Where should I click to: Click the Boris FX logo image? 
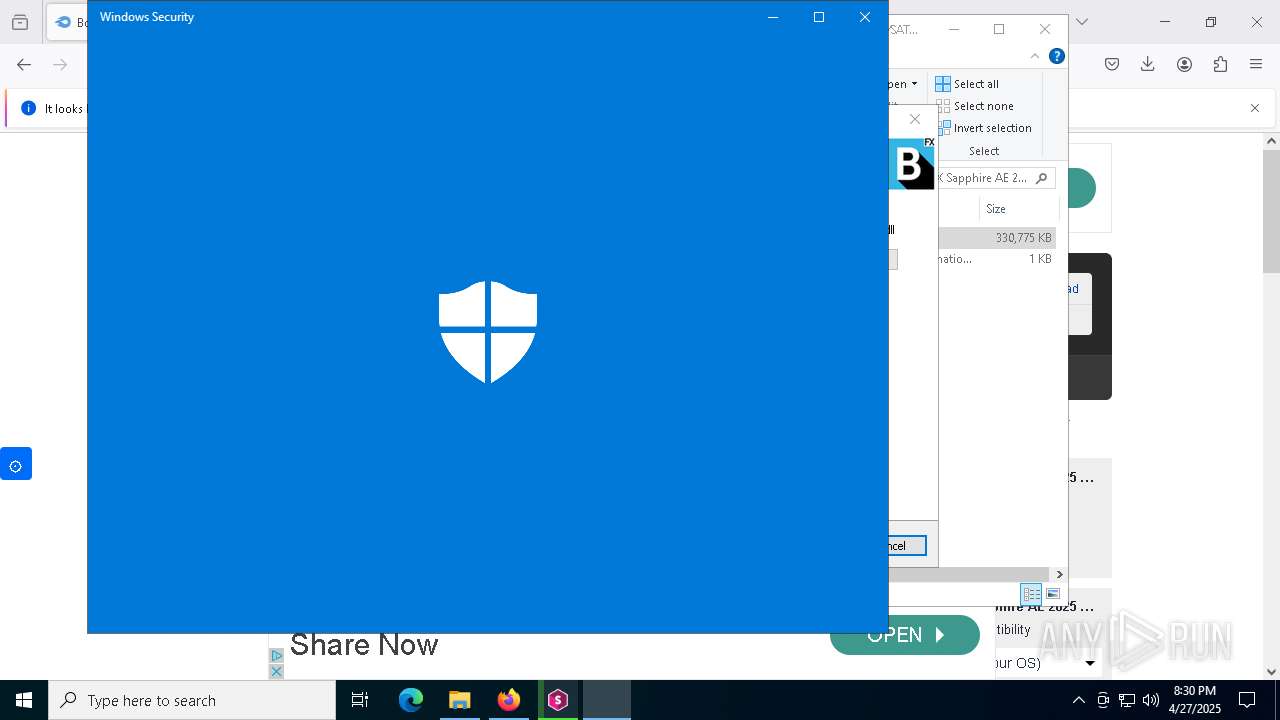912,164
